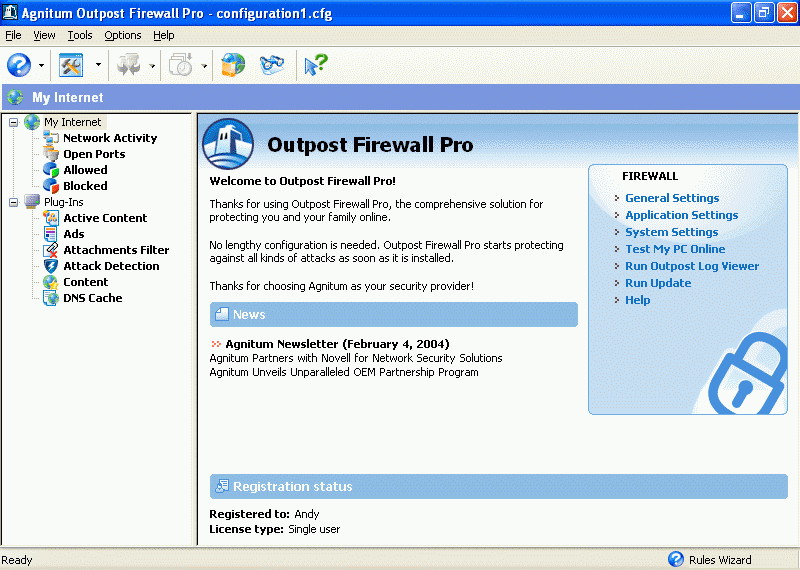800x570 pixels.
Task: Click the Rules Wizard status bar text
Action: point(720,560)
